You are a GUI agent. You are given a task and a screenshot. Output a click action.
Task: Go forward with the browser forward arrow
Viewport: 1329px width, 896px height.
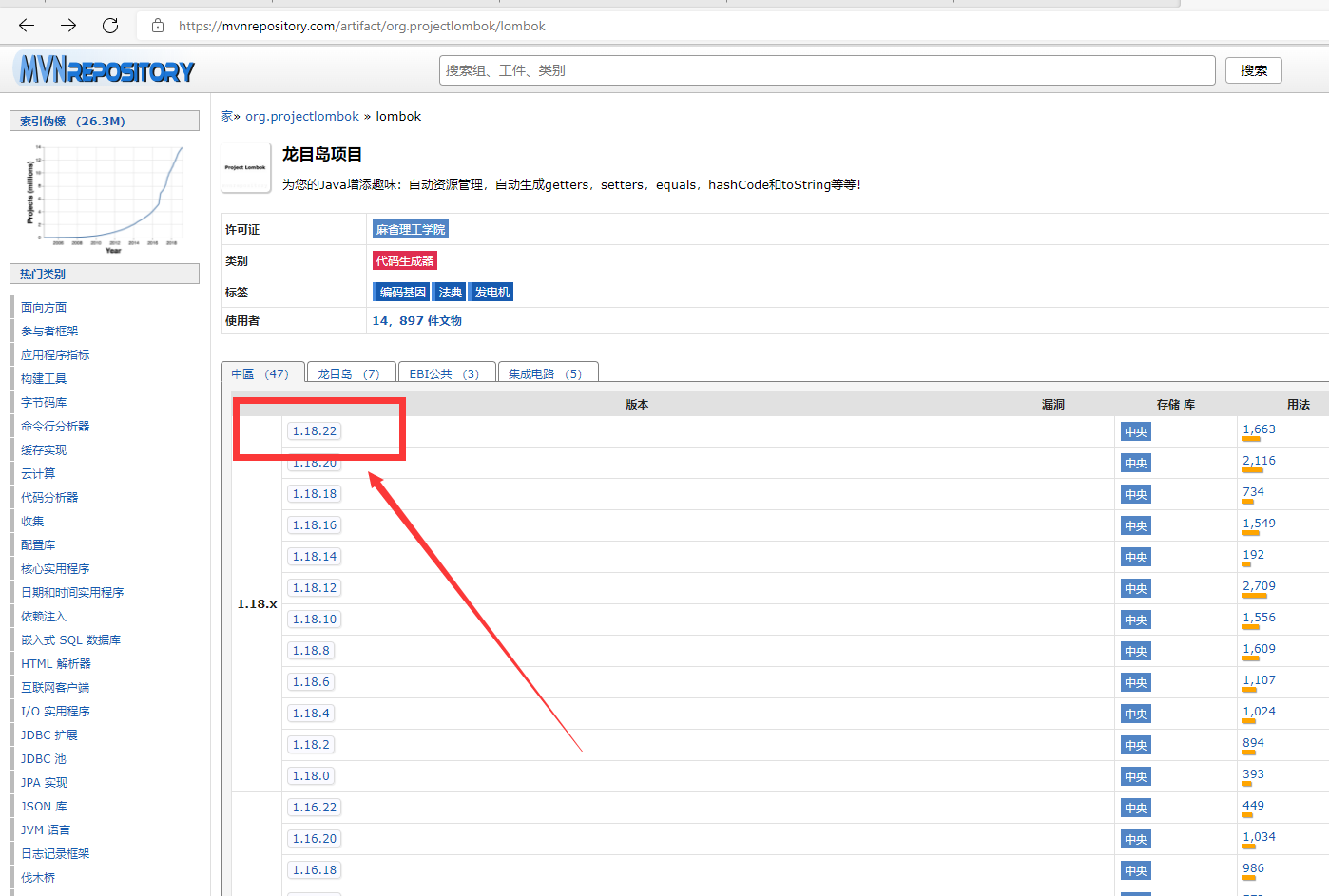coord(68,26)
